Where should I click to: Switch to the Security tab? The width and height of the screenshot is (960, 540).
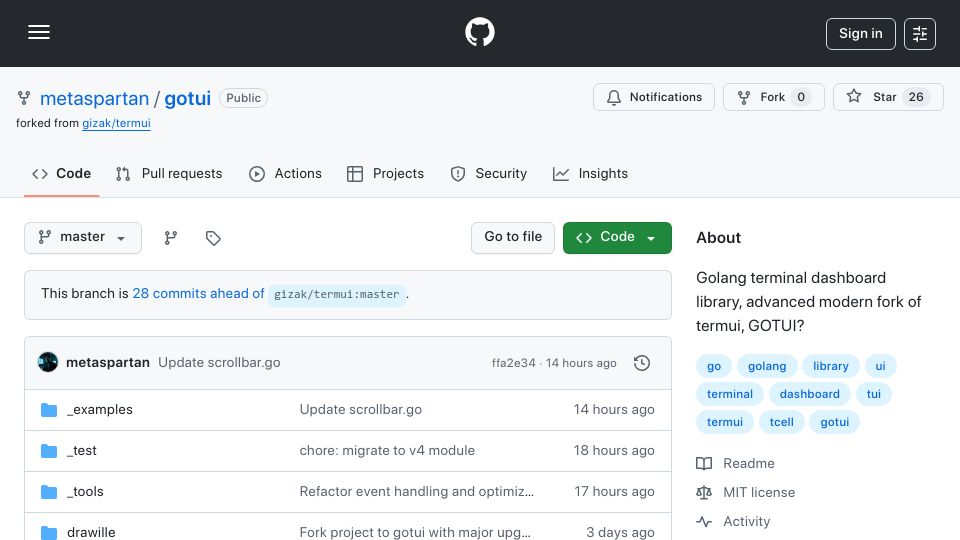(x=489, y=174)
